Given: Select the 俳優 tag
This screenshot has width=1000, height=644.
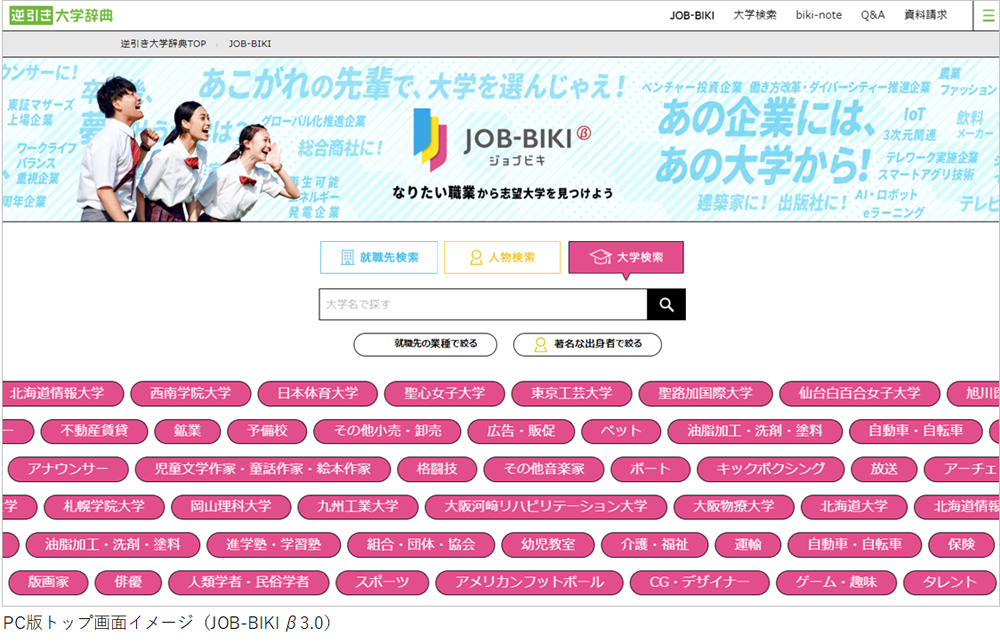Looking at the screenshot, I should click(x=128, y=582).
